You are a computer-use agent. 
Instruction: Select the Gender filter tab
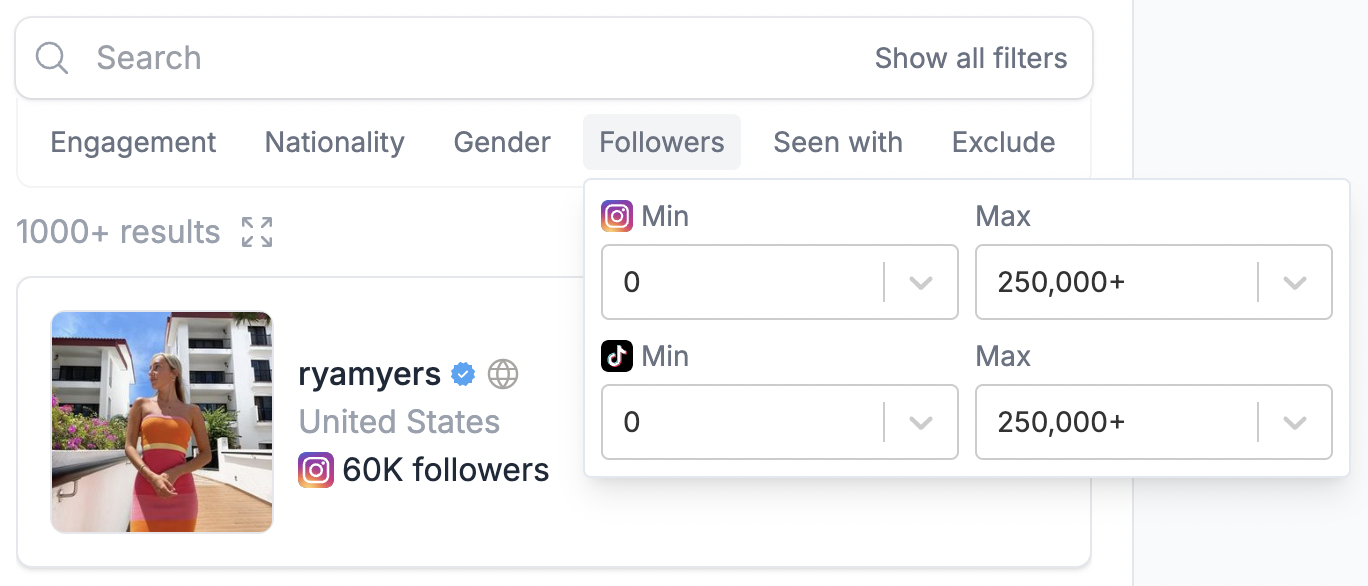[502, 142]
